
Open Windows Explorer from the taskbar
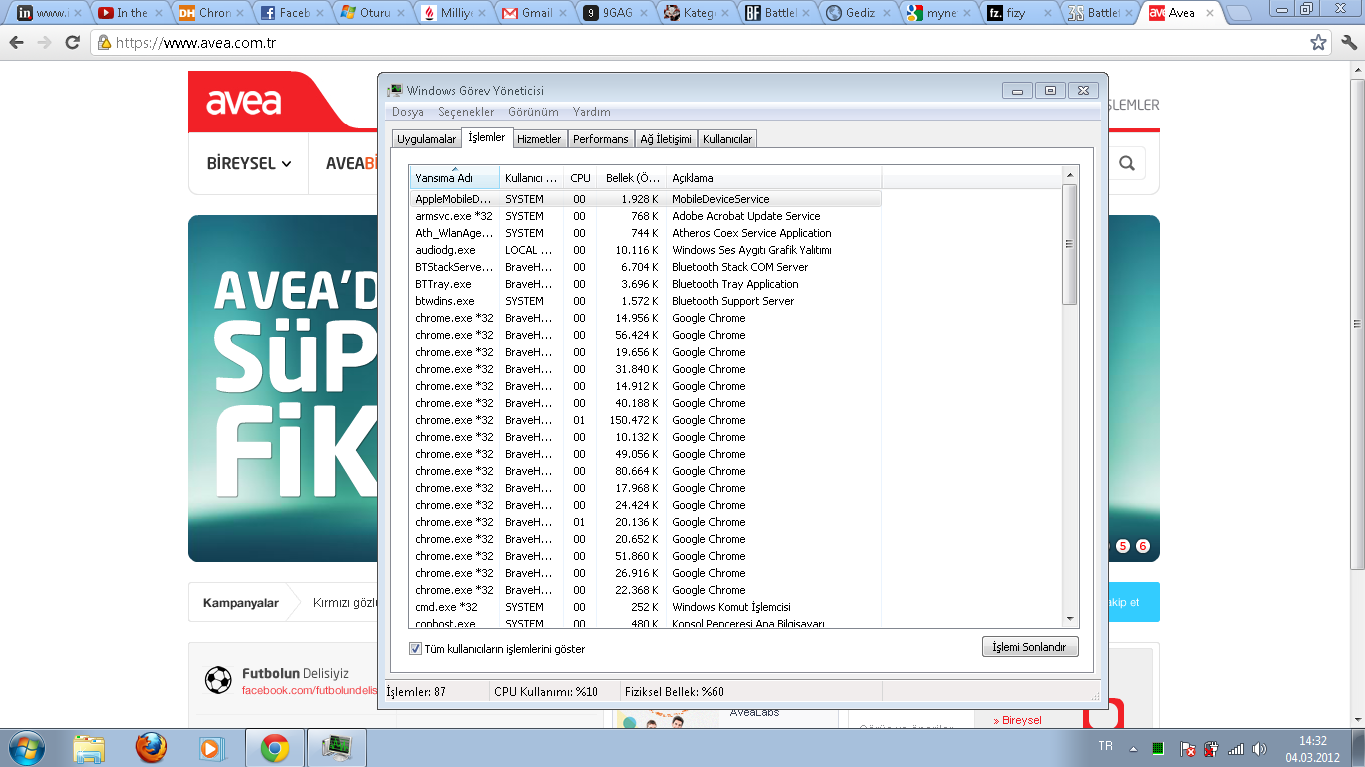point(89,748)
